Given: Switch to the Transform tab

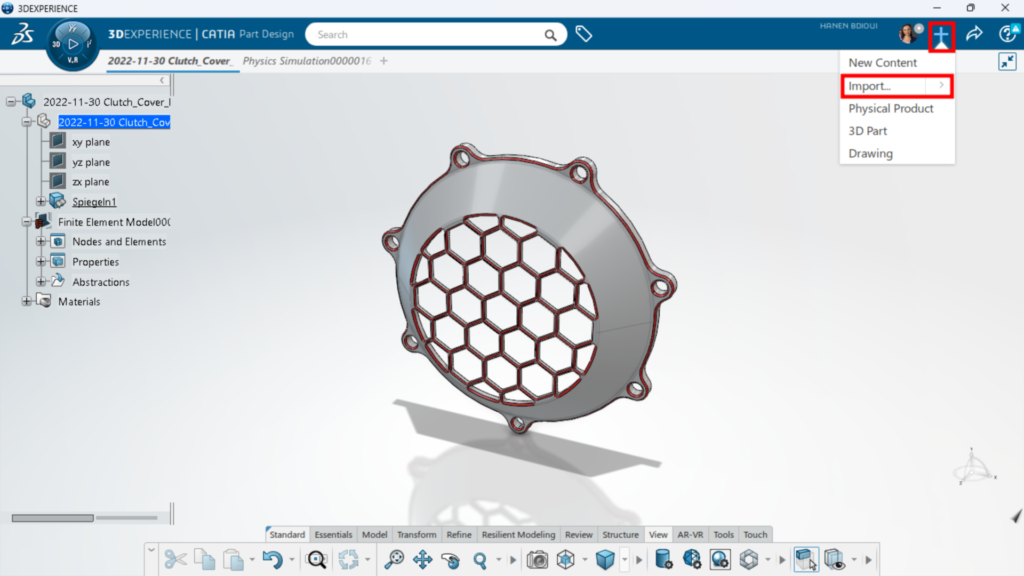Looking at the screenshot, I should (x=417, y=534).
